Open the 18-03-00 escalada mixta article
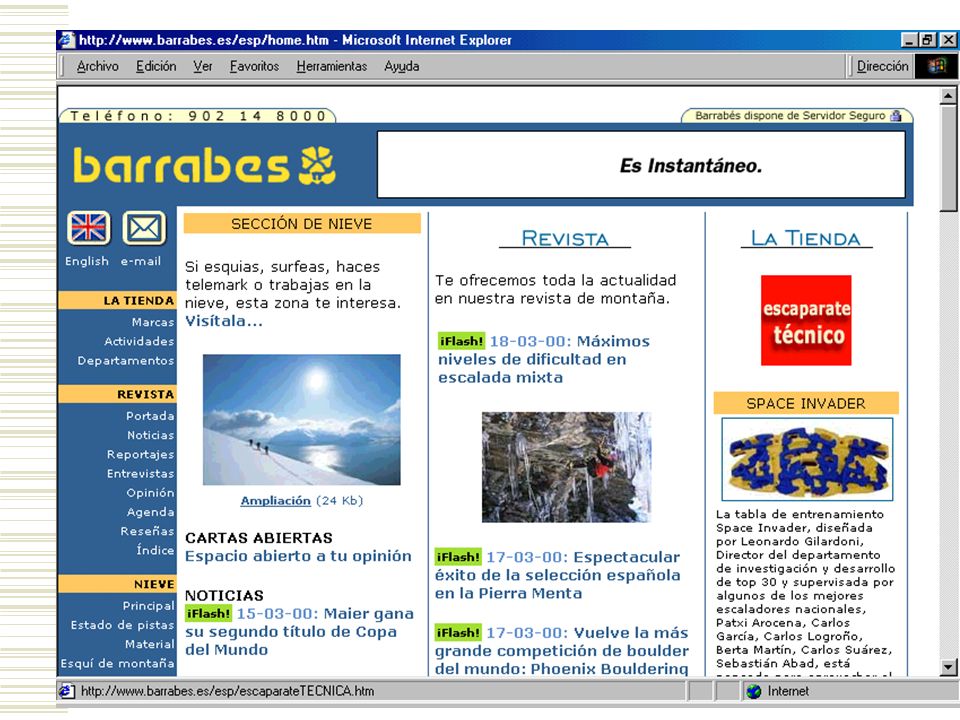The height and width of the screenshot is (720, 960). click(544, 359)
